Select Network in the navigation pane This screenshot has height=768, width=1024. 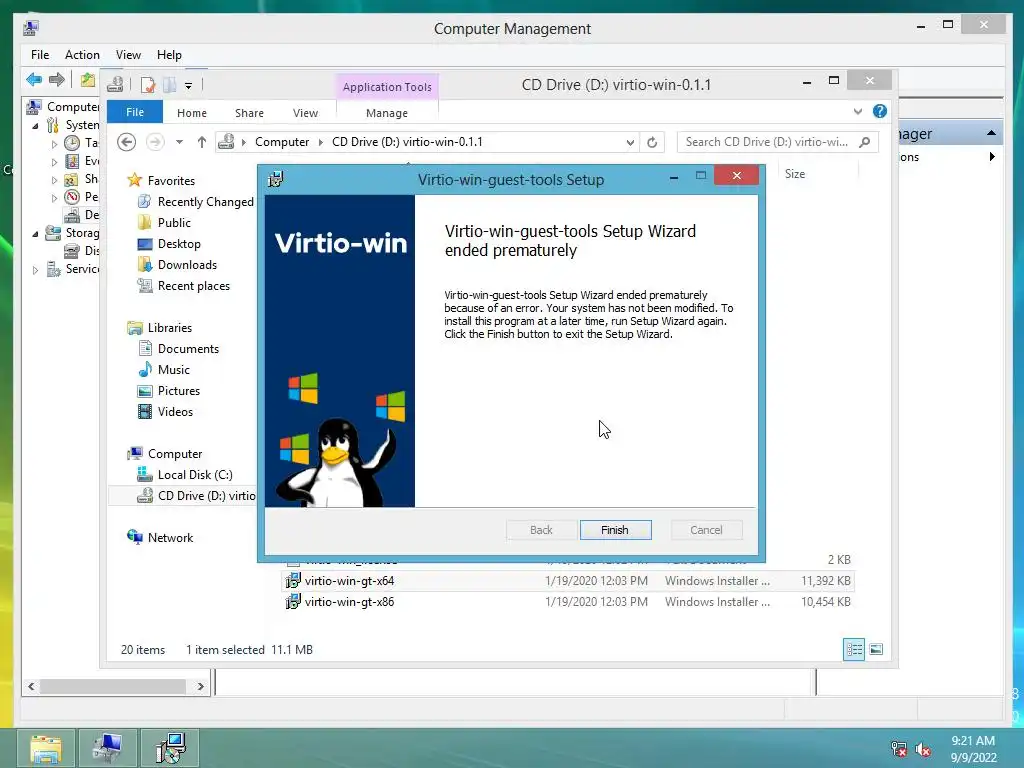click(160, 537)
